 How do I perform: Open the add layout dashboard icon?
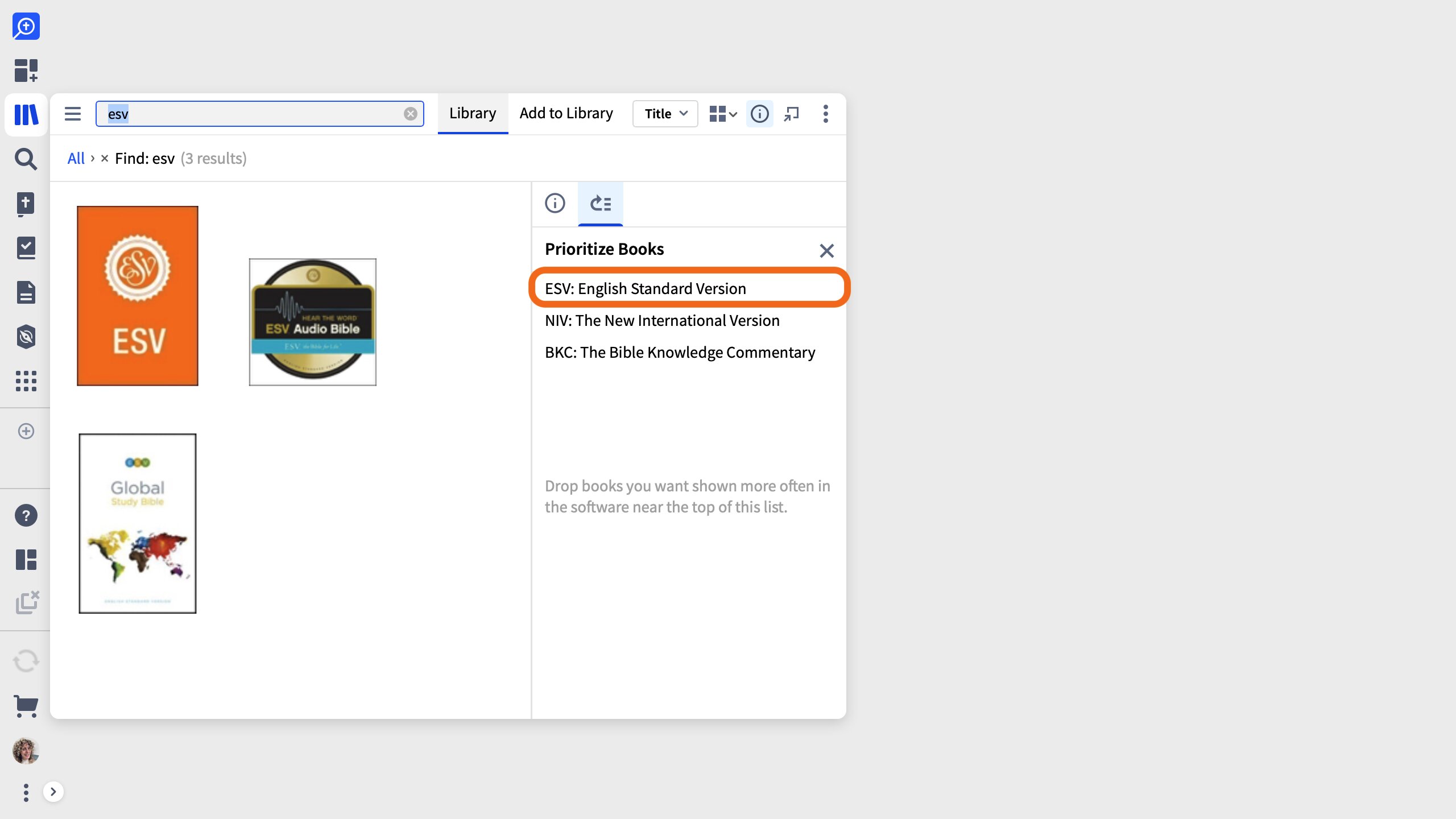click(26, 71)
